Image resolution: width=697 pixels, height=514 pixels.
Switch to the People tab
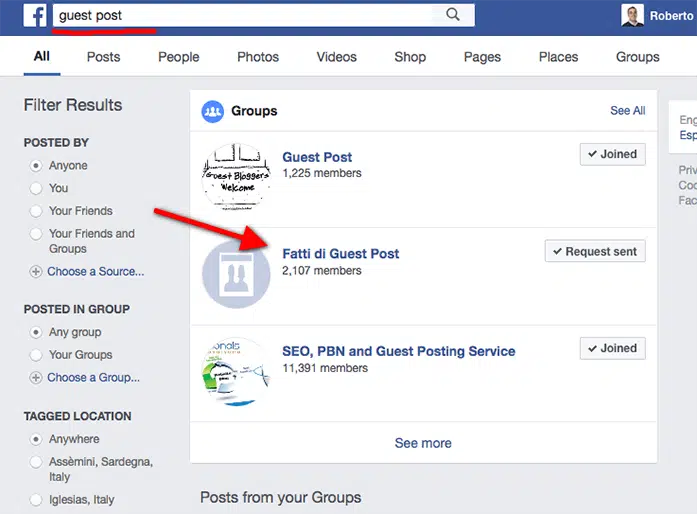(x=179, y=57)
